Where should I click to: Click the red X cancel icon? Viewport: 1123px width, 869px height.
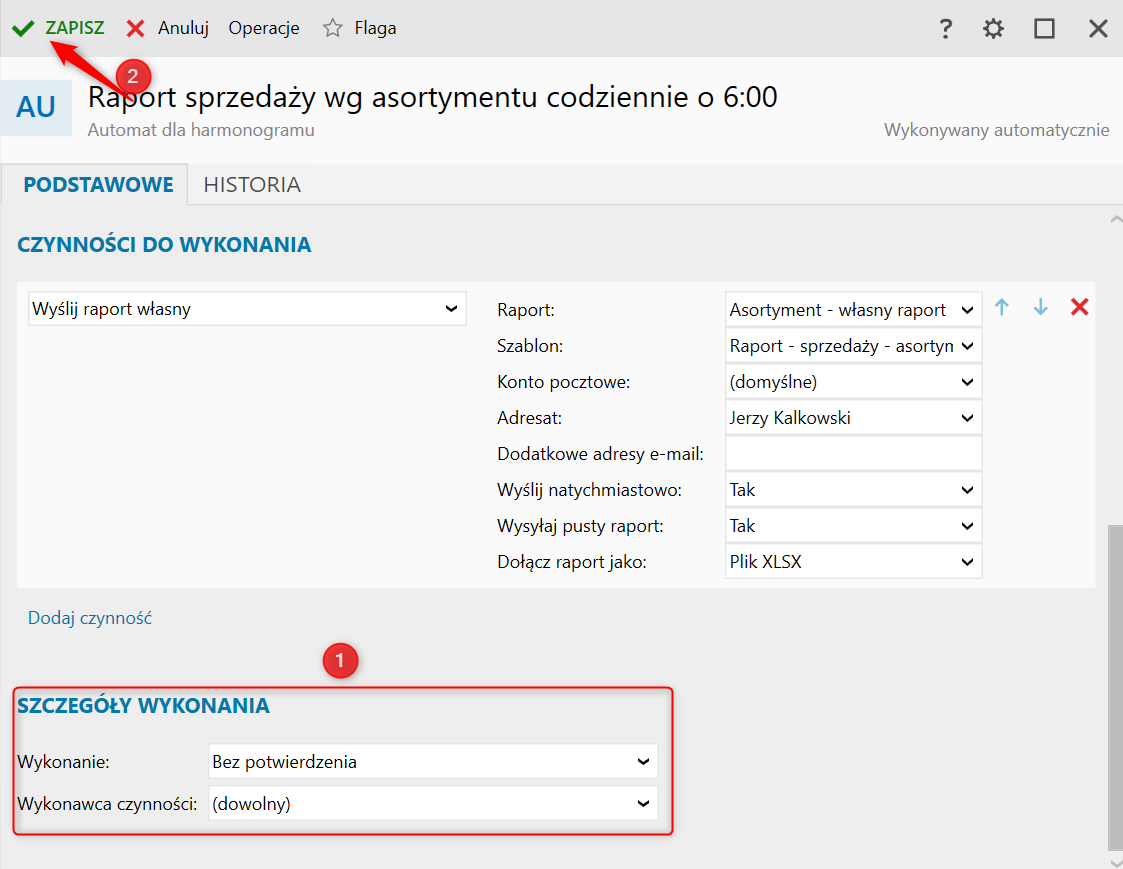(135, 29)
